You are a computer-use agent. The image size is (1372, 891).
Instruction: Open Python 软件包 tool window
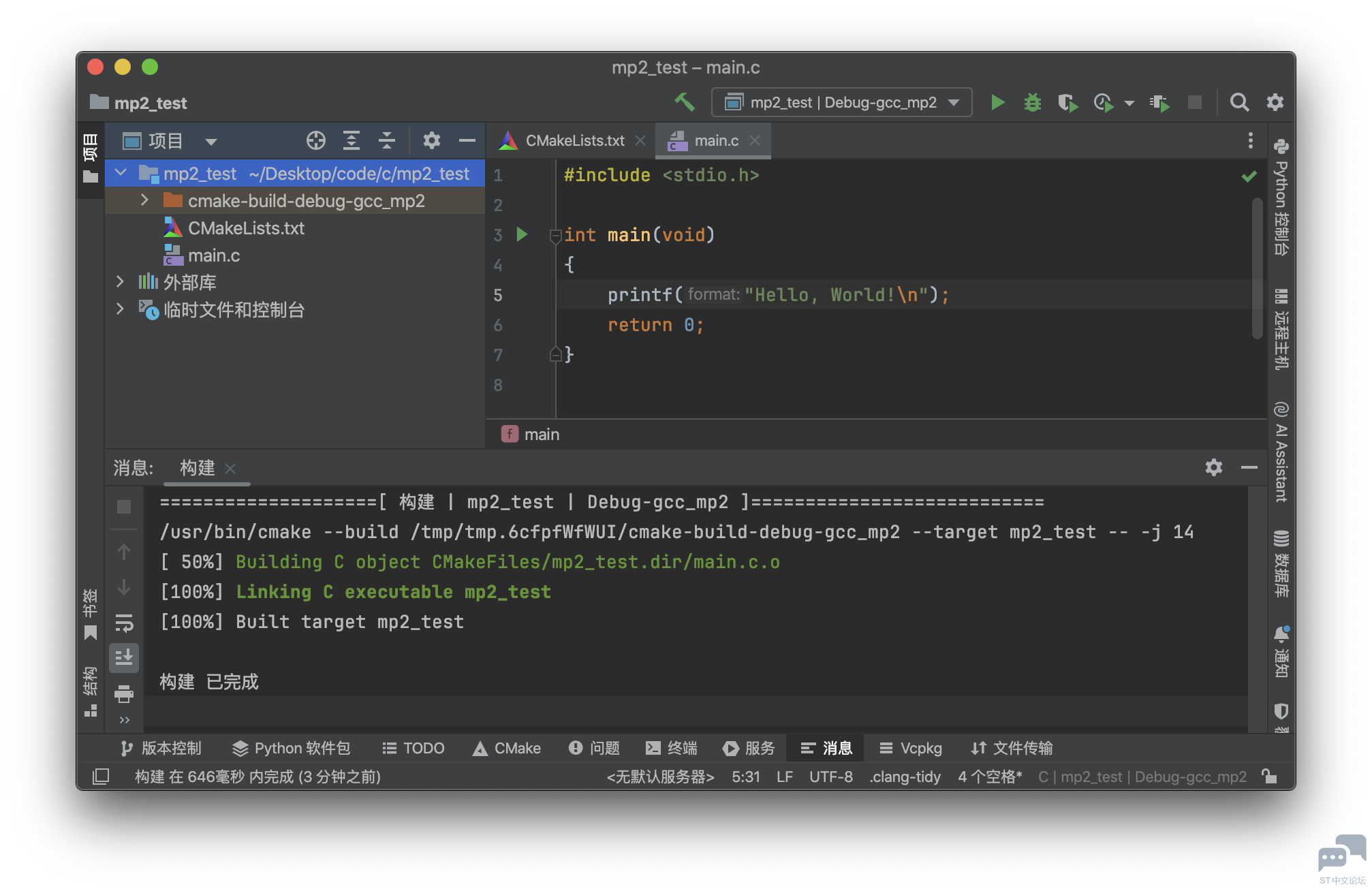(292, 748)
